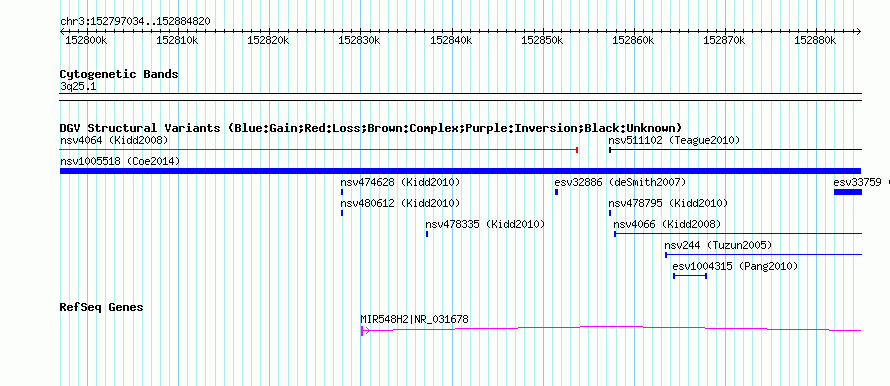
Task: Click the 152850k ruler tick label
Action: (542, 40)
